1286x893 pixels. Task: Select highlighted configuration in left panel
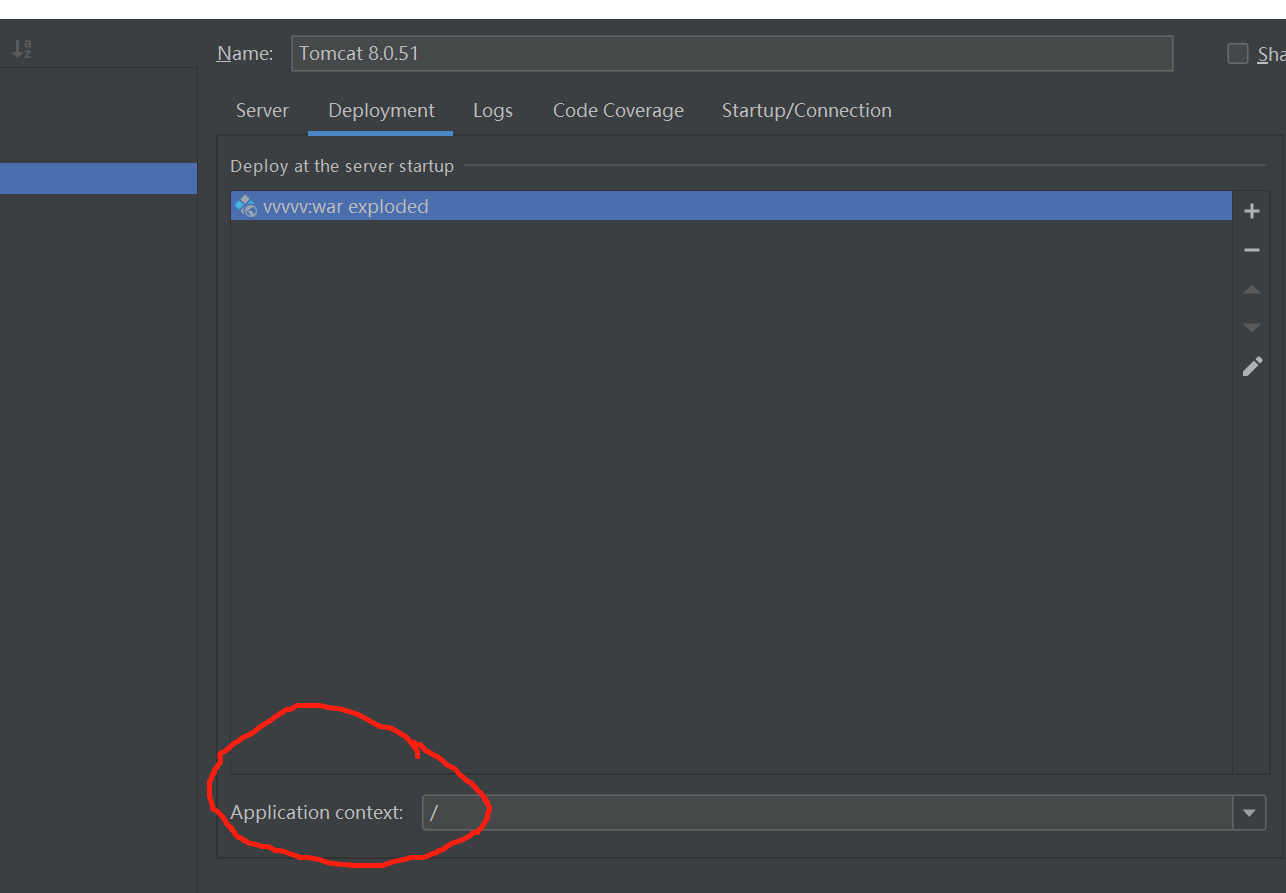click(x=98, y=178)
